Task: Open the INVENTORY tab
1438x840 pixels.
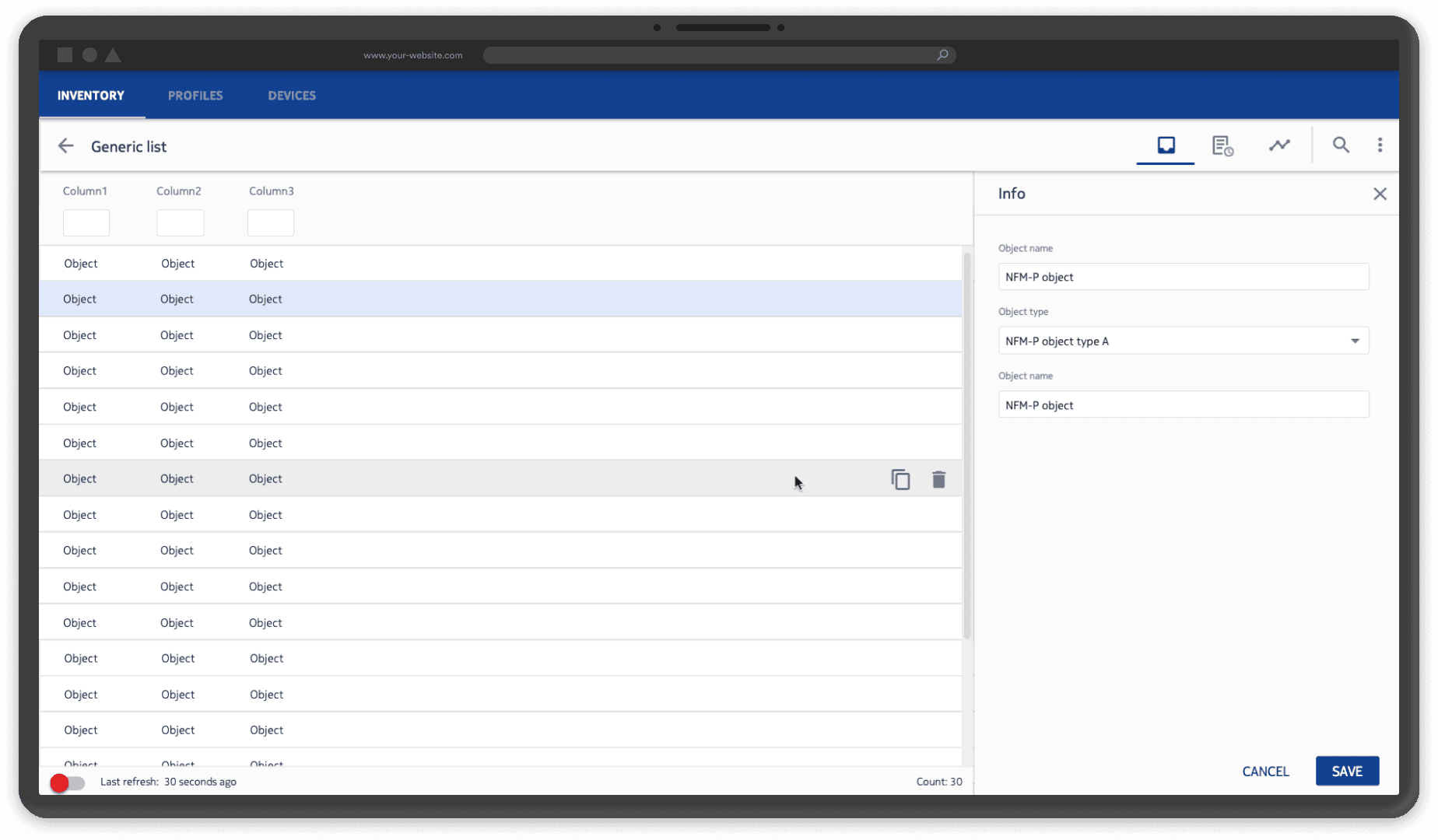Action: (91, 95)
